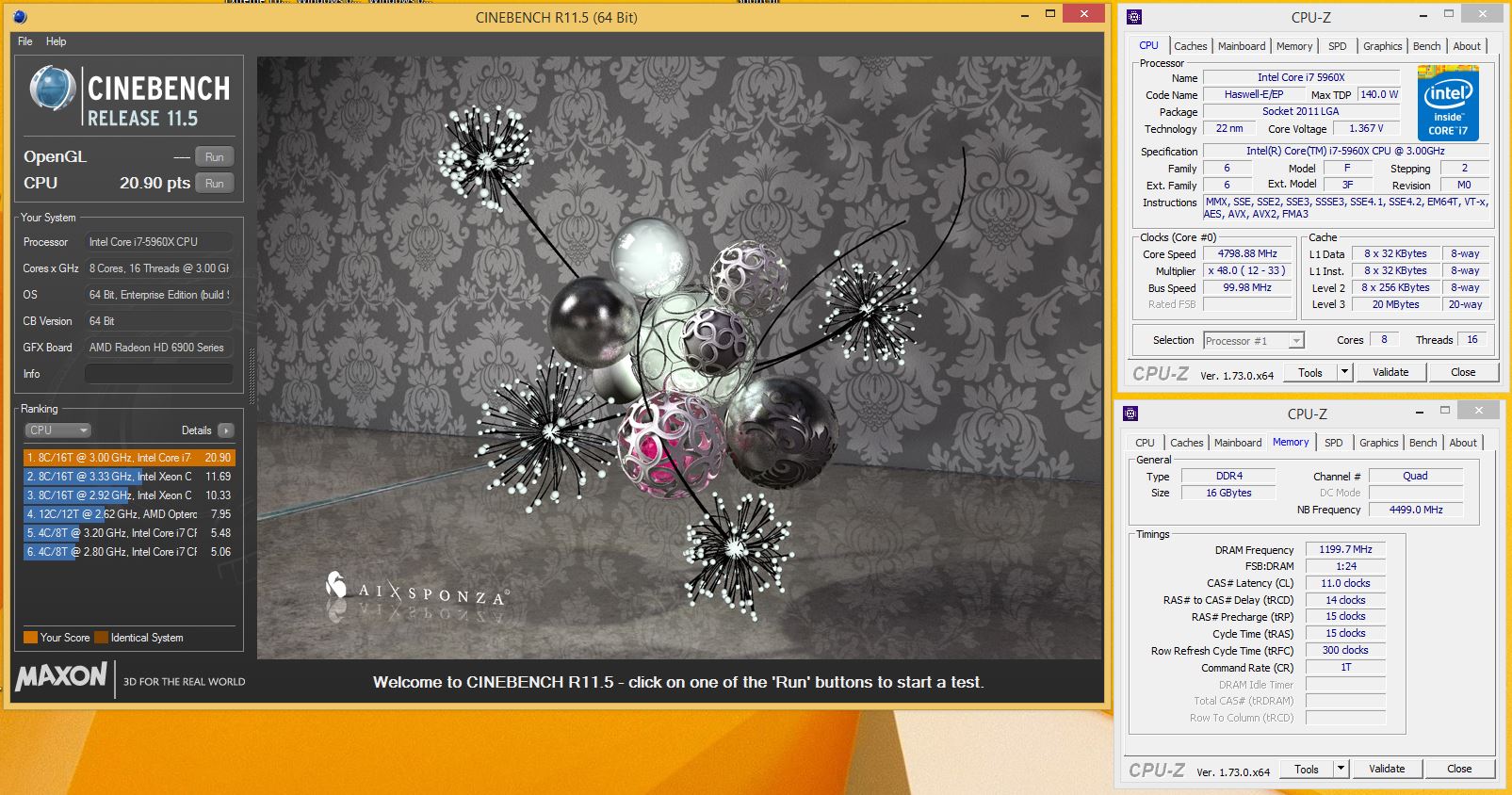Click the NB Frequency value 4499.0 MHz

[x=1416, y=510]
